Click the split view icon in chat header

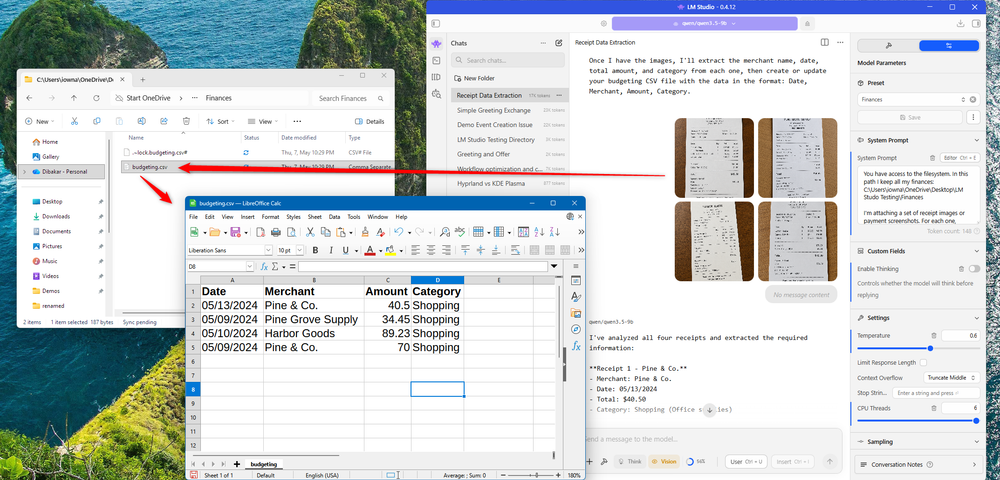tap(825, 42)
